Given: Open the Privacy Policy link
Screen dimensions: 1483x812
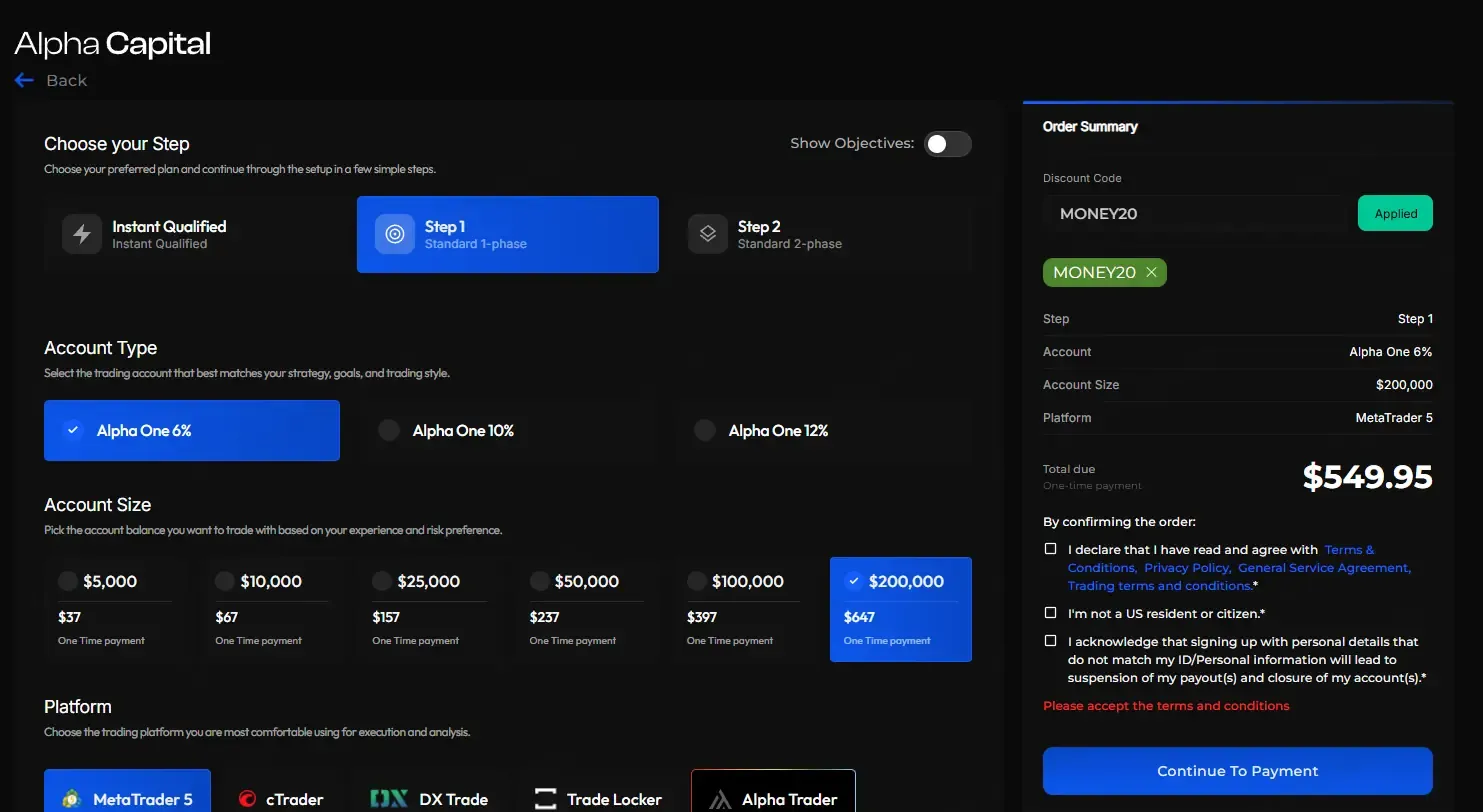Looking at the screenshot, I should (1186, 568).
